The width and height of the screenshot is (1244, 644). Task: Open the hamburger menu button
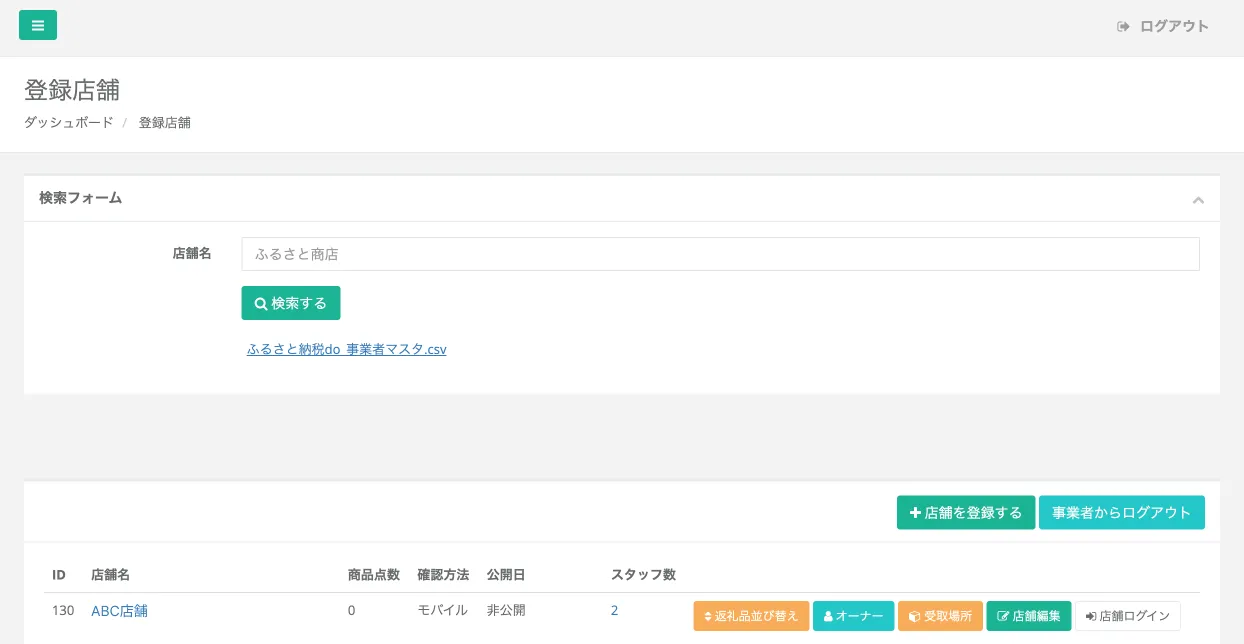pyautogui.click(x=38, y=25)
